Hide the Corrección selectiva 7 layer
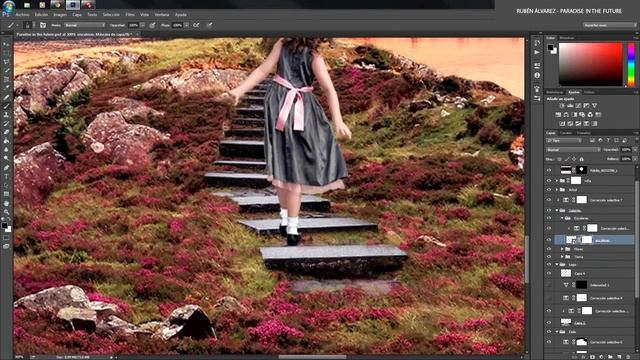640x360 pixels. click(549, 200)
